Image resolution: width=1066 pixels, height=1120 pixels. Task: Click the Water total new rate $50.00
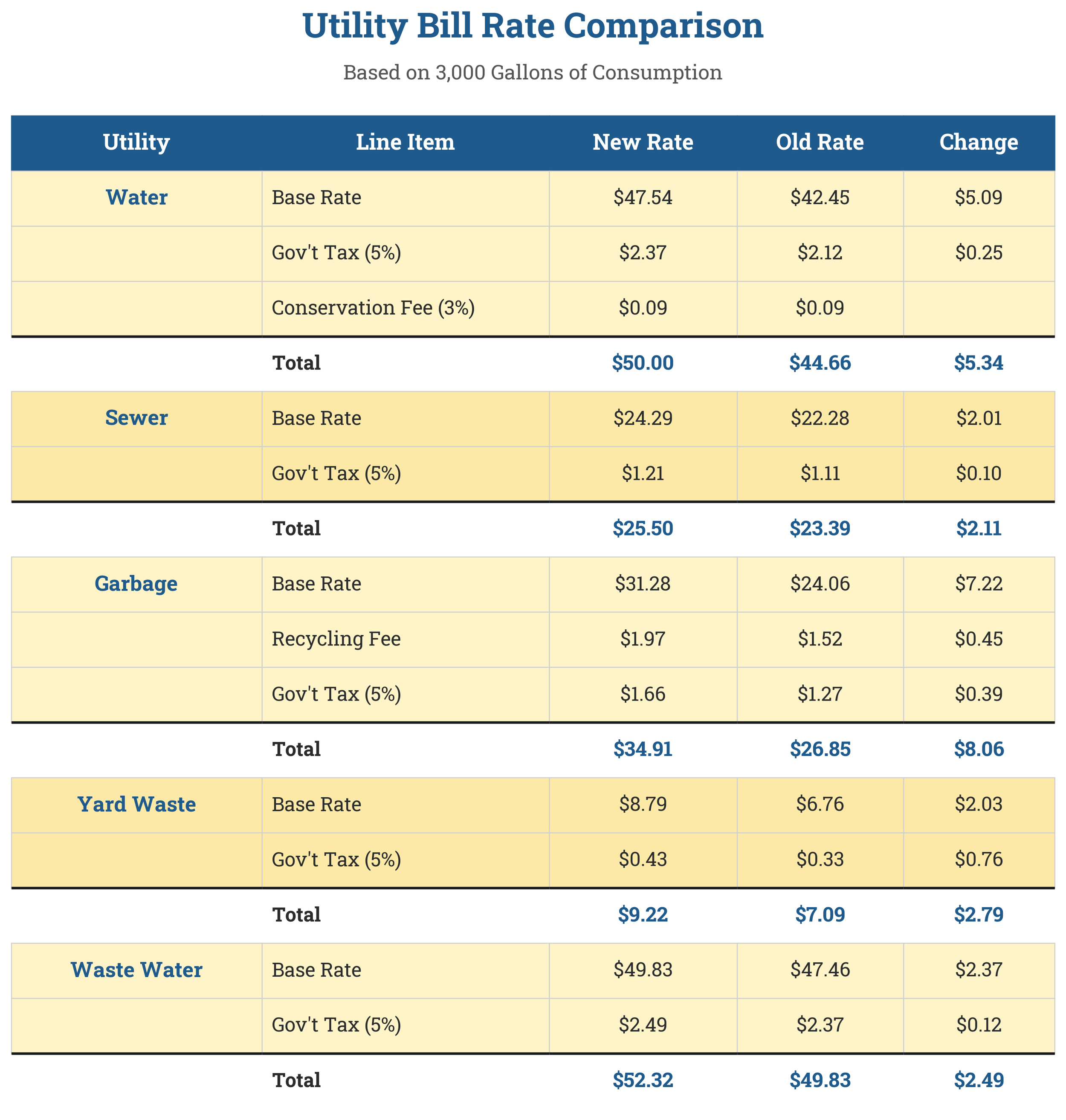tap(643, 362)
